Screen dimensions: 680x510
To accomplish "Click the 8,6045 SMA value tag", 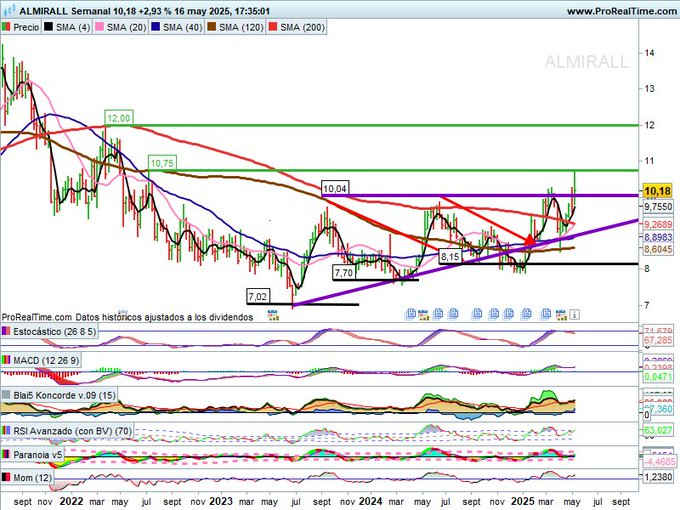I will pyautogui.click(x=657, y=249).
